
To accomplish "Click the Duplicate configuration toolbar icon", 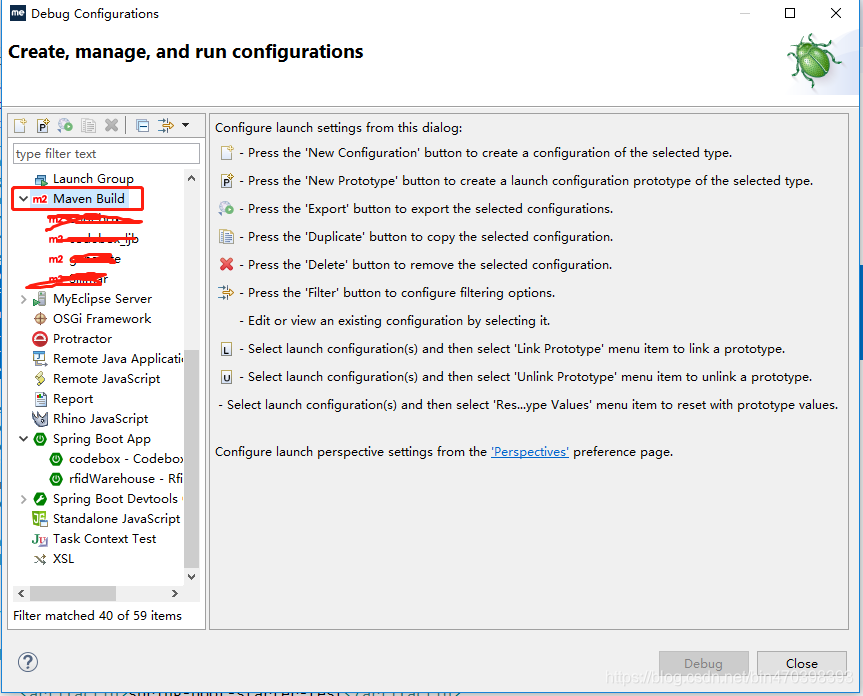I will (x=88, y=125).
